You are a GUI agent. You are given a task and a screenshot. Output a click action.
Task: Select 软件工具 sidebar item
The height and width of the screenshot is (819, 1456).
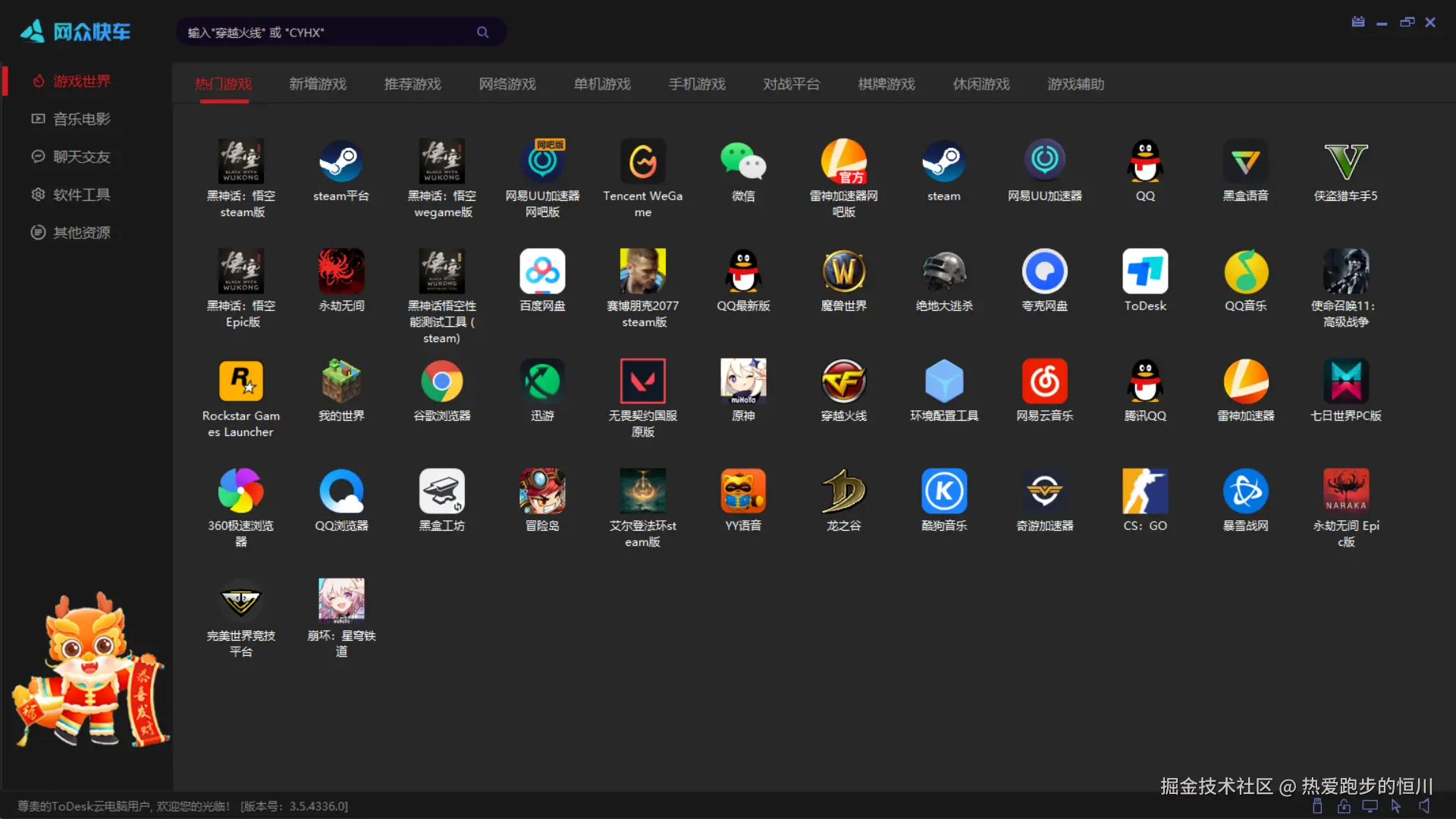coord(81,195)
